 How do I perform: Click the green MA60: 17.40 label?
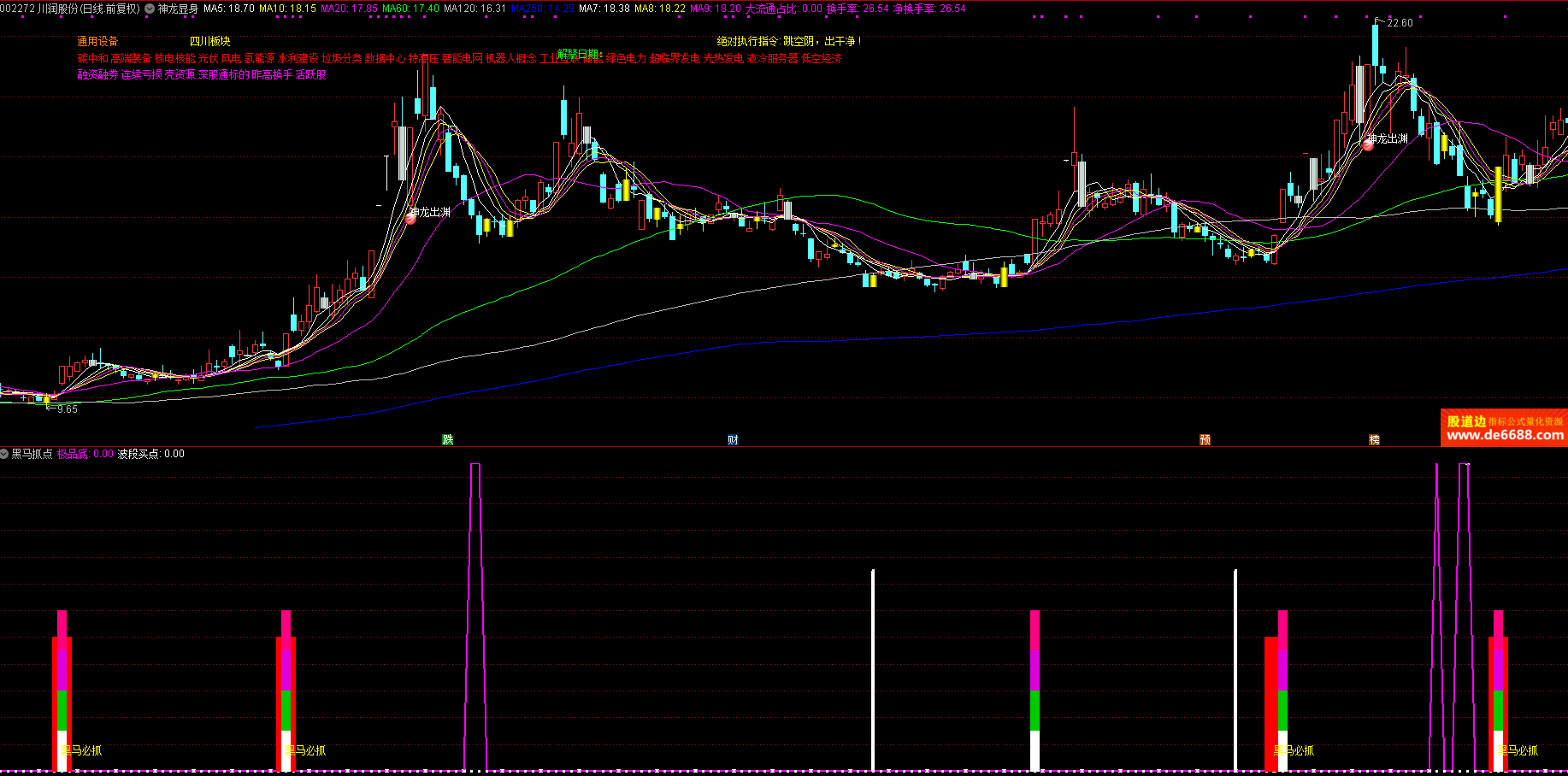point(410,9)
